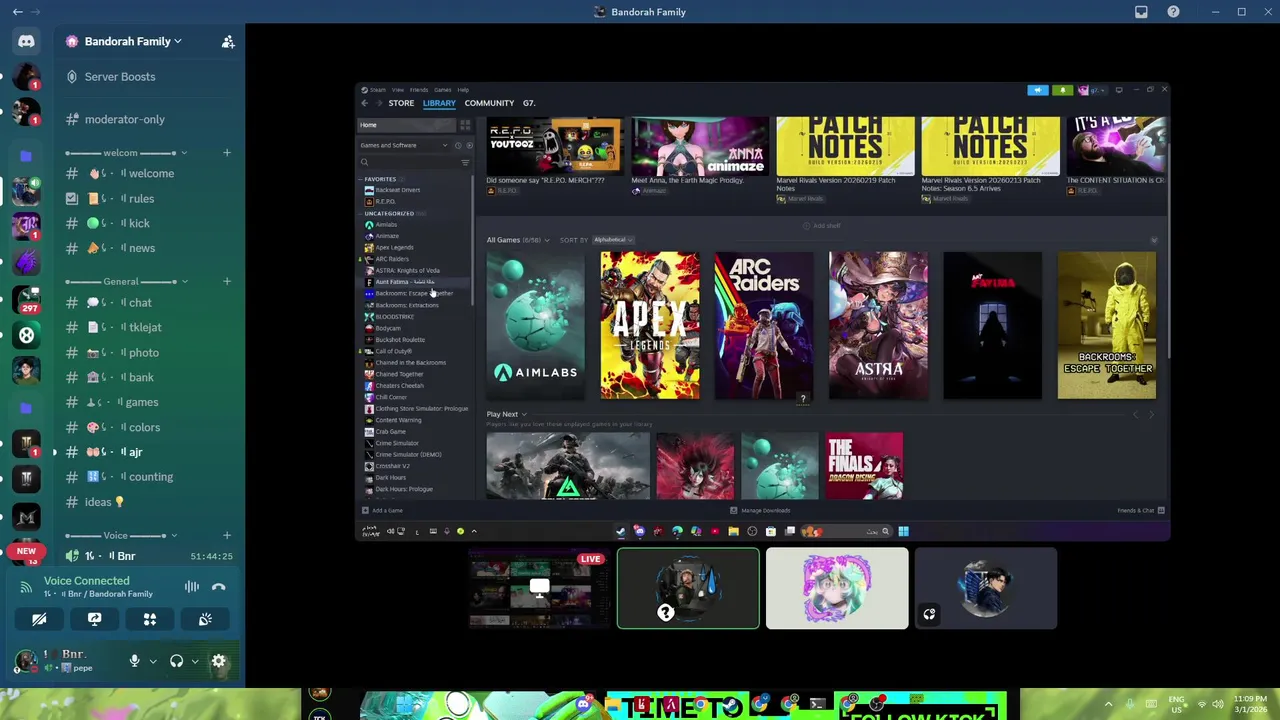Image resolution: width=1280 pixels, height=720 pixels.
Task: Open Discord help question mark icon
Action: pos(1173,12)
